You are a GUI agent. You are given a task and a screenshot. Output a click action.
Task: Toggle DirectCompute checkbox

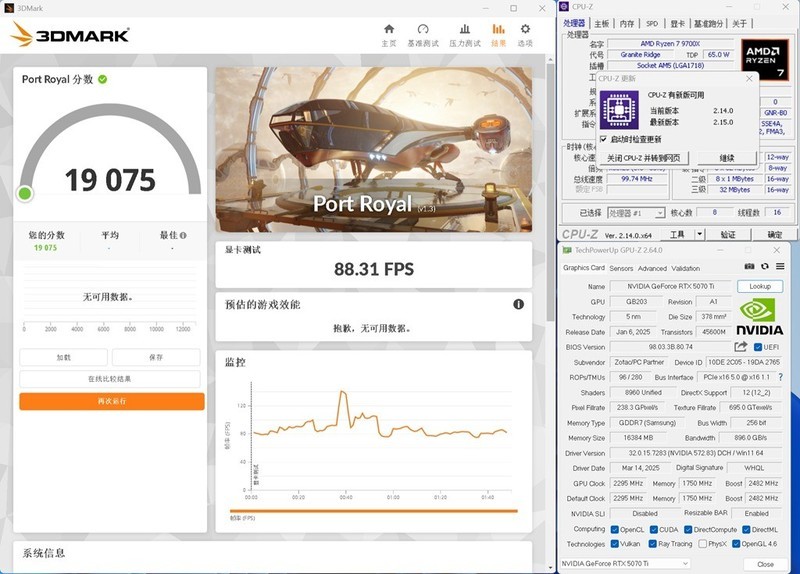tap(688, 530)
